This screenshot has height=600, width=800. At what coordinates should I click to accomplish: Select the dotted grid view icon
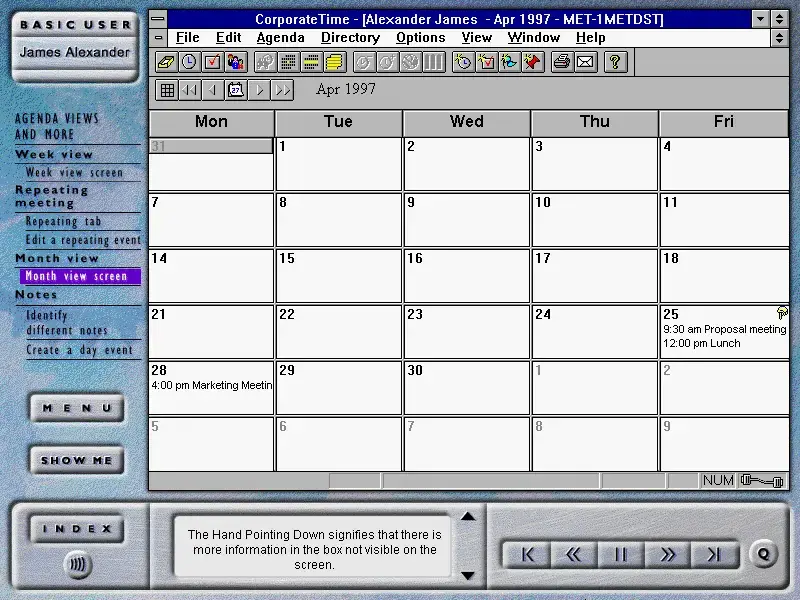(288, 62)
